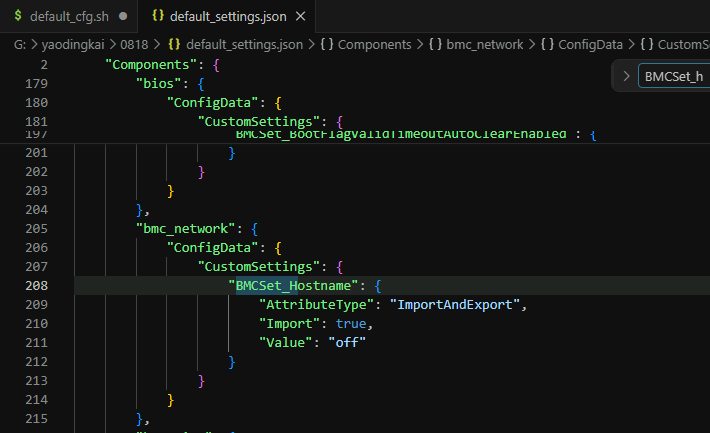Select the bmc_network breadcrumb item
The height and width of the screenshot is (433, 710).
click(x=476, y=44)
